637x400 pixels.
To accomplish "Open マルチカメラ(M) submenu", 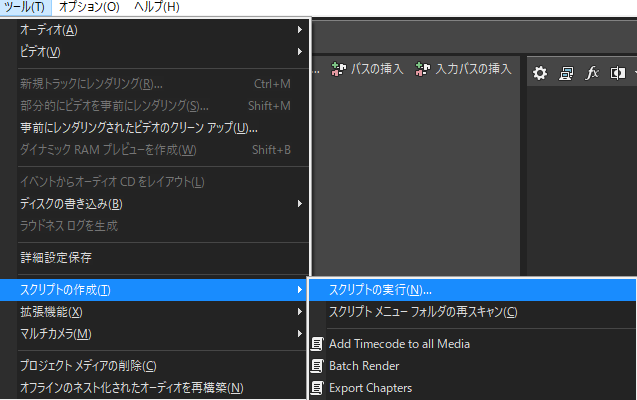I will tap(154, 334).
